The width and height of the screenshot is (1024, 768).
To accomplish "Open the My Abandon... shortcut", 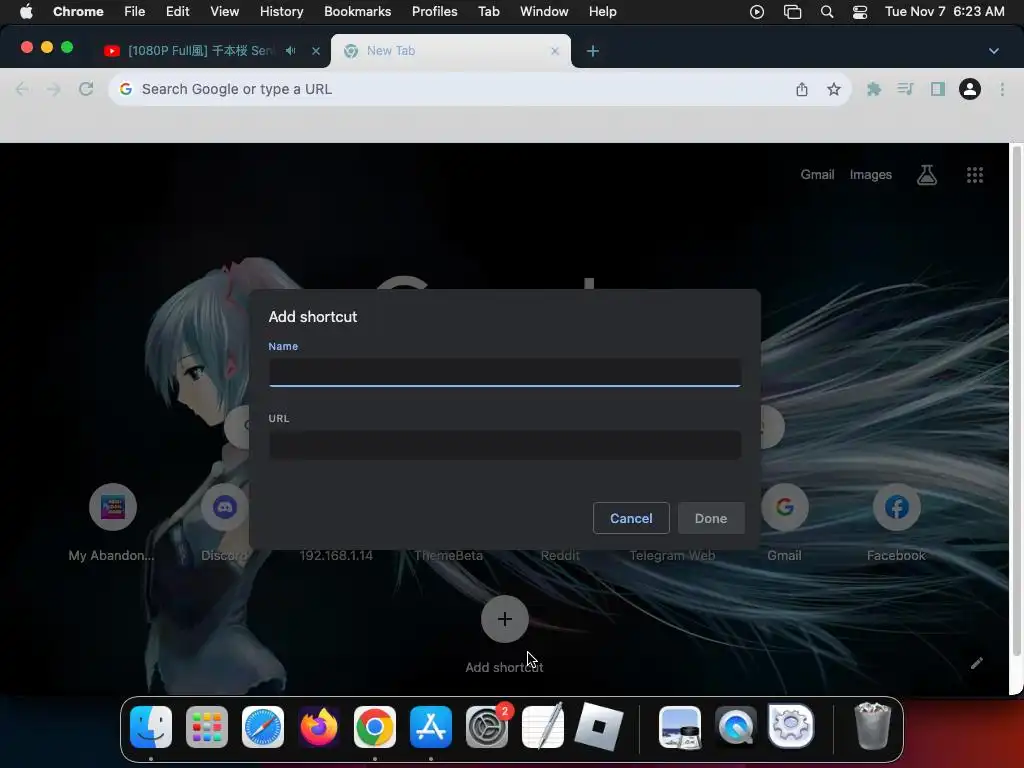I will (112, 522).
